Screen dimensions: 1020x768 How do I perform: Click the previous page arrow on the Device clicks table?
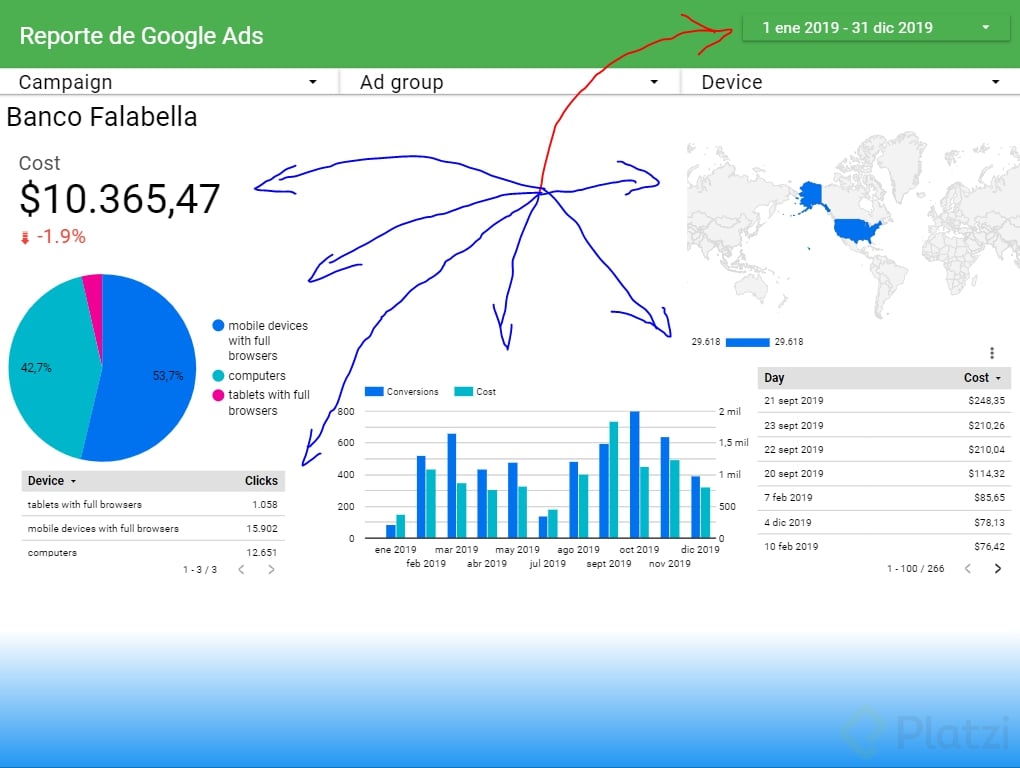point(240,568)
